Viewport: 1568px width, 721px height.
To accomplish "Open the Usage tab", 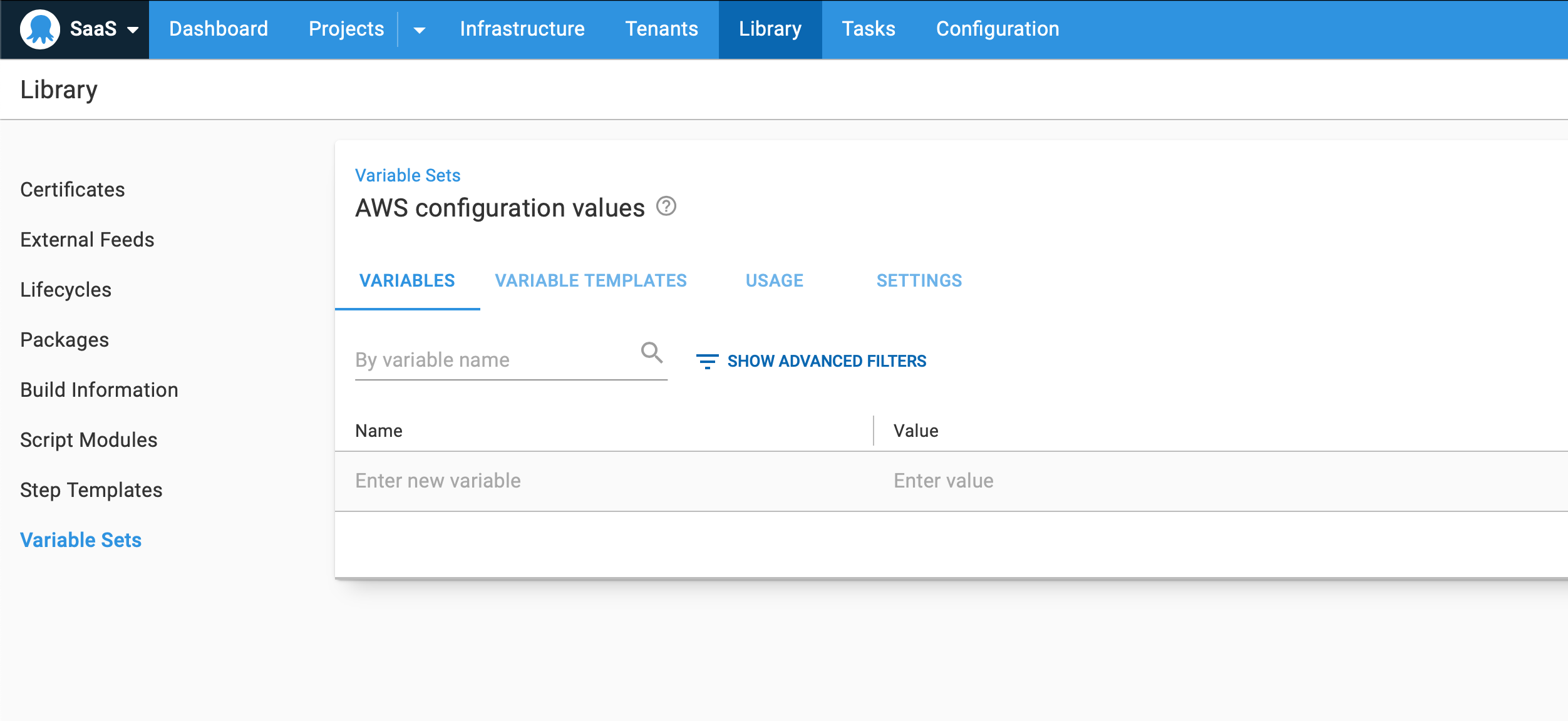I will 774,280.
